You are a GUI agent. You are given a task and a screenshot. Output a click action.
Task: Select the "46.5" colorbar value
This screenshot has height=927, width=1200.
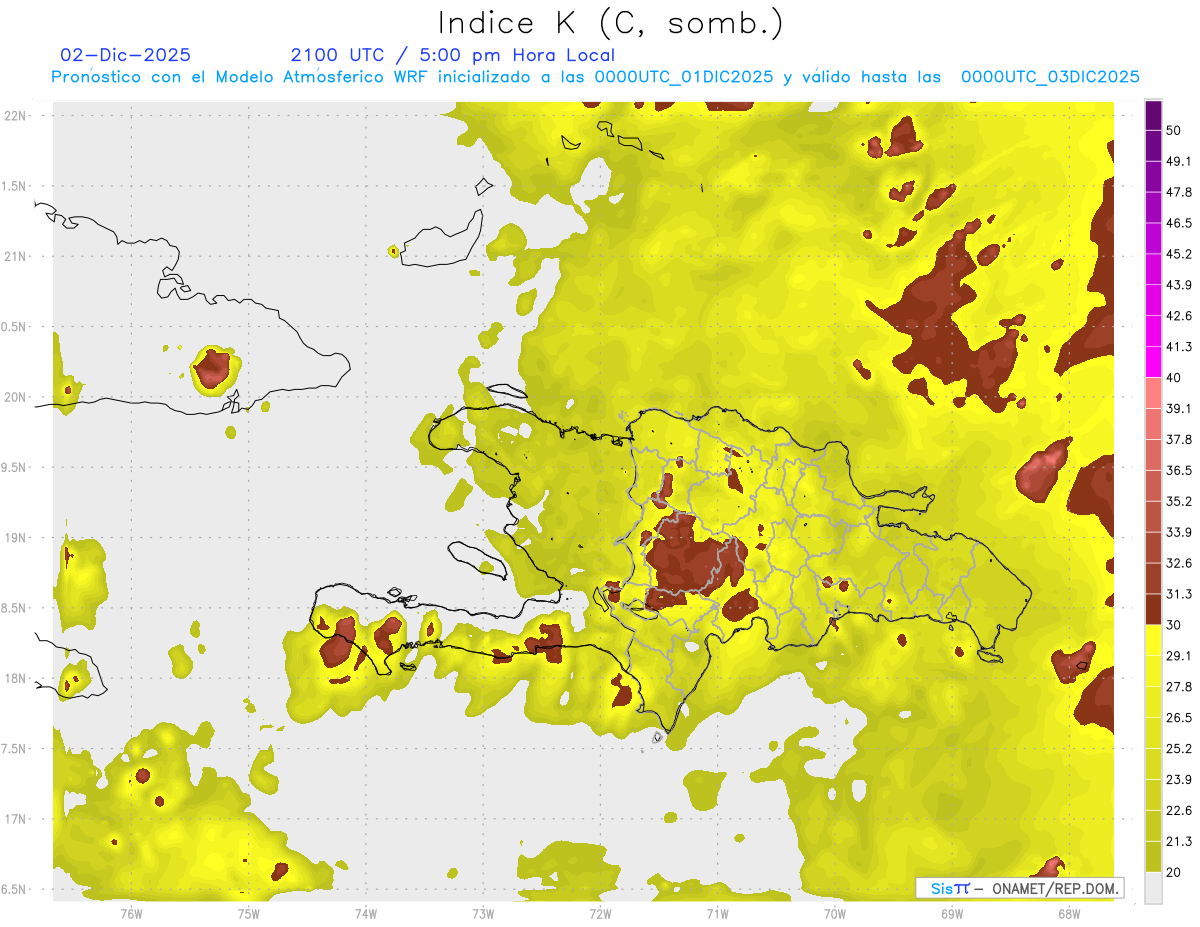1179,223
